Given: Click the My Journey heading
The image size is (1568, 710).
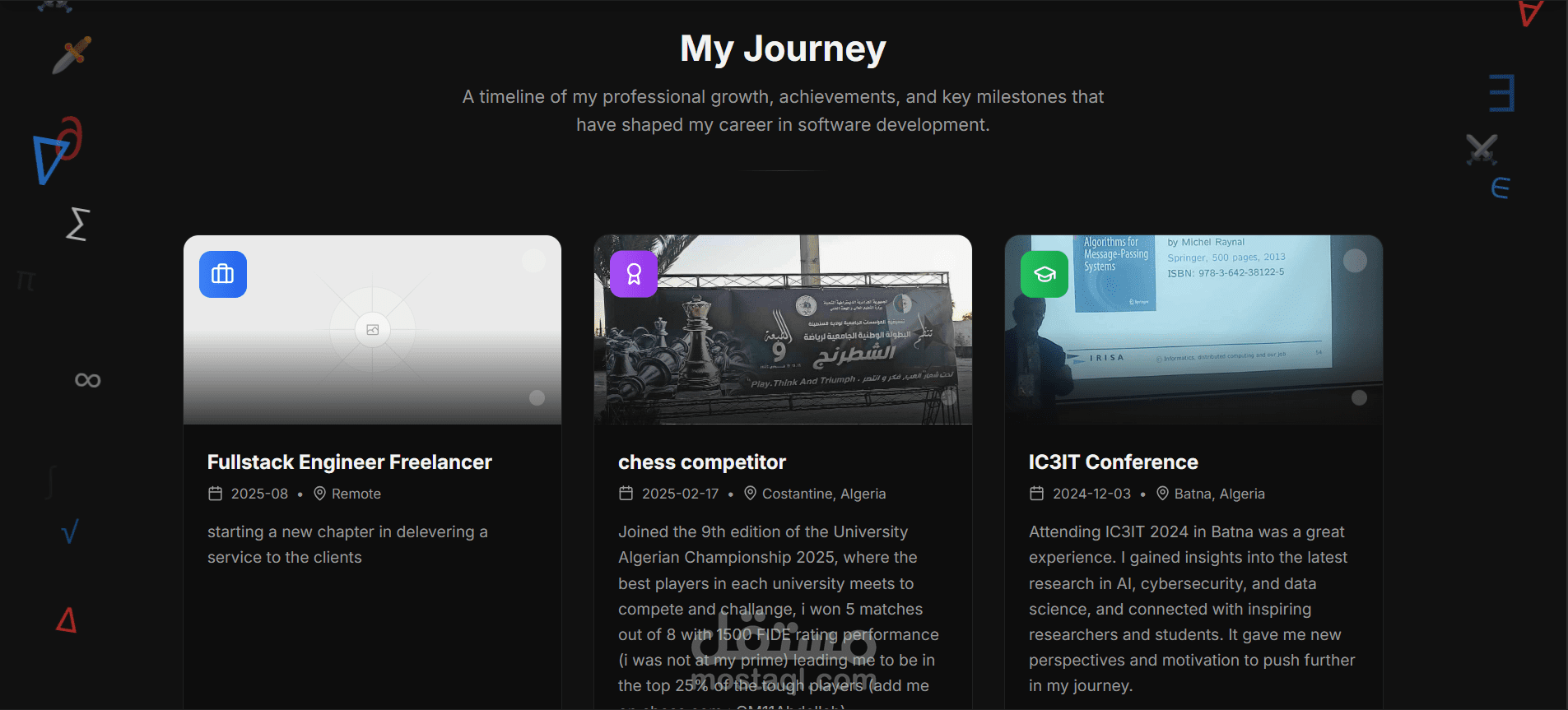Looking at the screenshot, I should [783, 49].
